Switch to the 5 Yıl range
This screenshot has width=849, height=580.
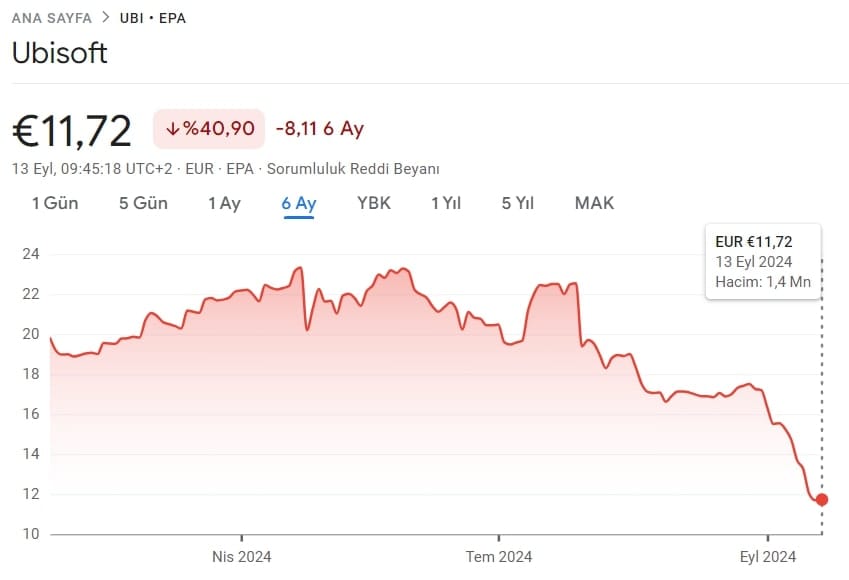[x=518, y=203]
